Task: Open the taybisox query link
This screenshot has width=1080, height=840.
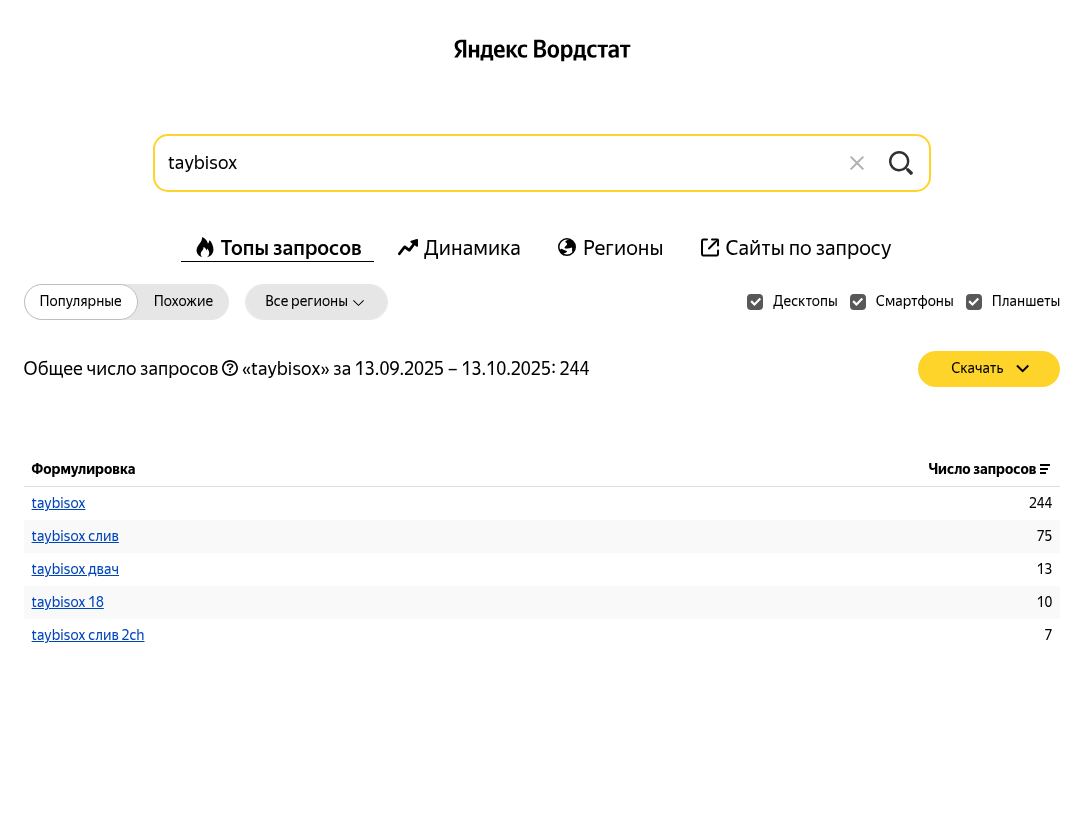Action: 59,503
